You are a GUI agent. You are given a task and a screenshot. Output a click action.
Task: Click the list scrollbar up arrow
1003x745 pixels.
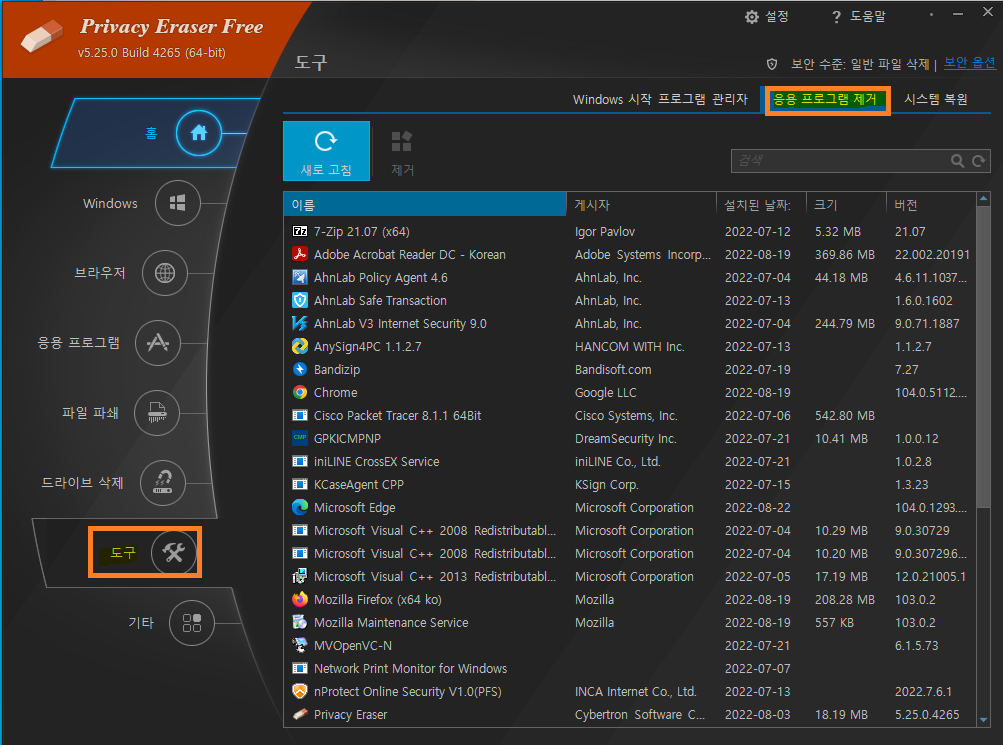pyautogui.click(x=983, y=199)
